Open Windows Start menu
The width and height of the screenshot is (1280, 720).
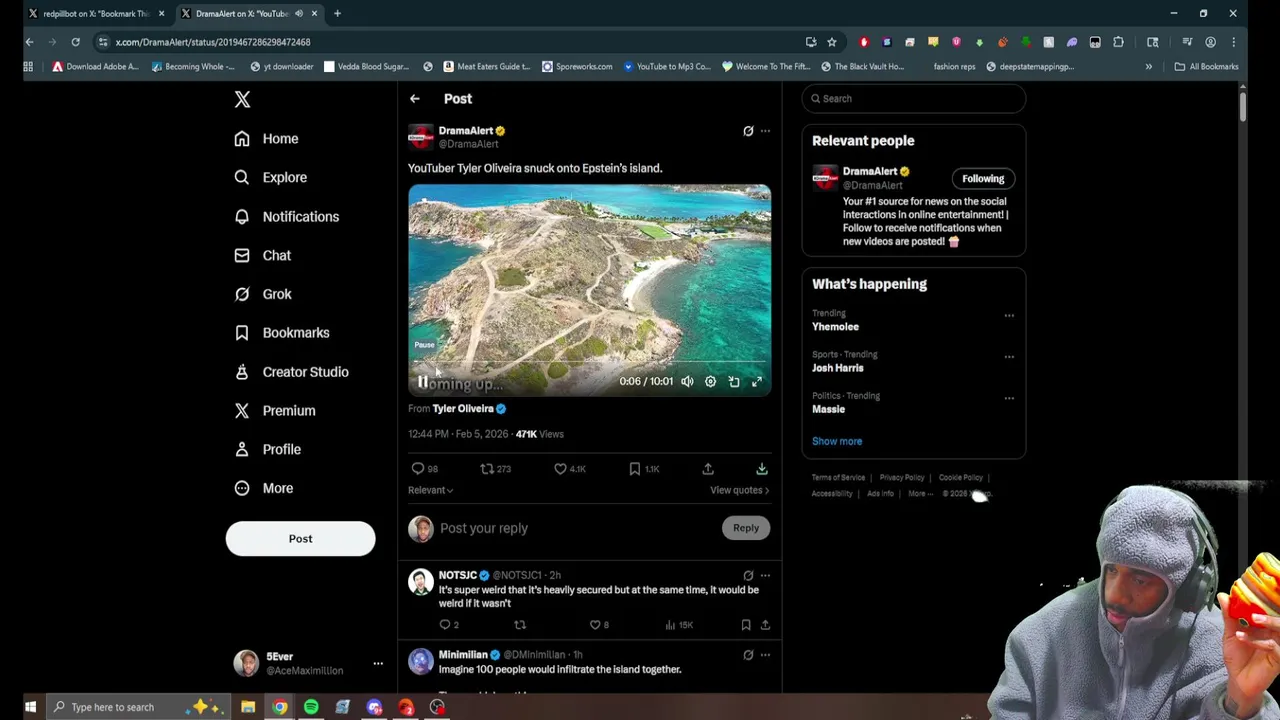(x=30, y=707)
